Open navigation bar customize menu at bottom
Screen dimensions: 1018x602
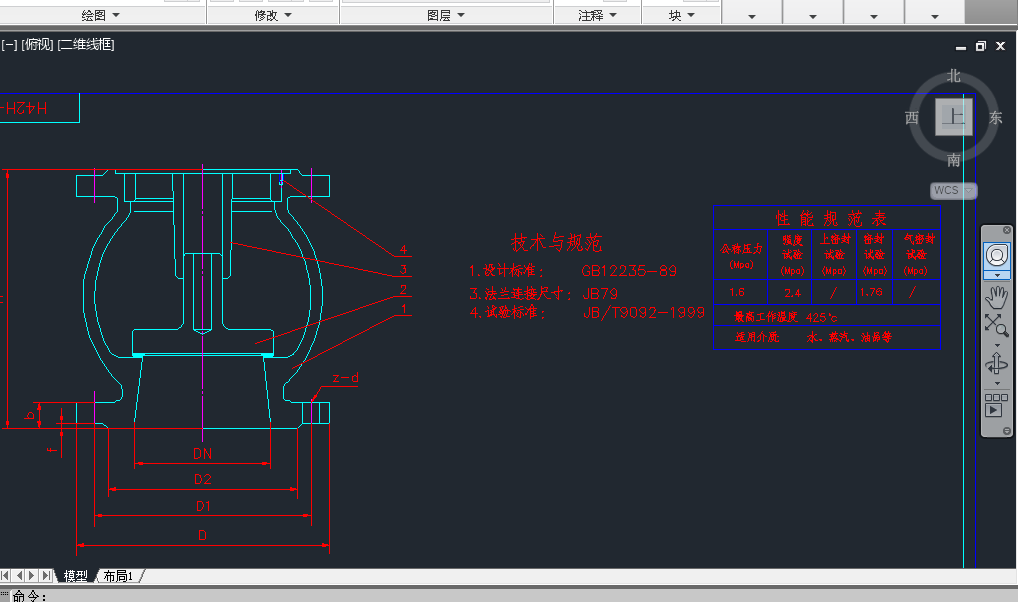[x=1007, y=431]
